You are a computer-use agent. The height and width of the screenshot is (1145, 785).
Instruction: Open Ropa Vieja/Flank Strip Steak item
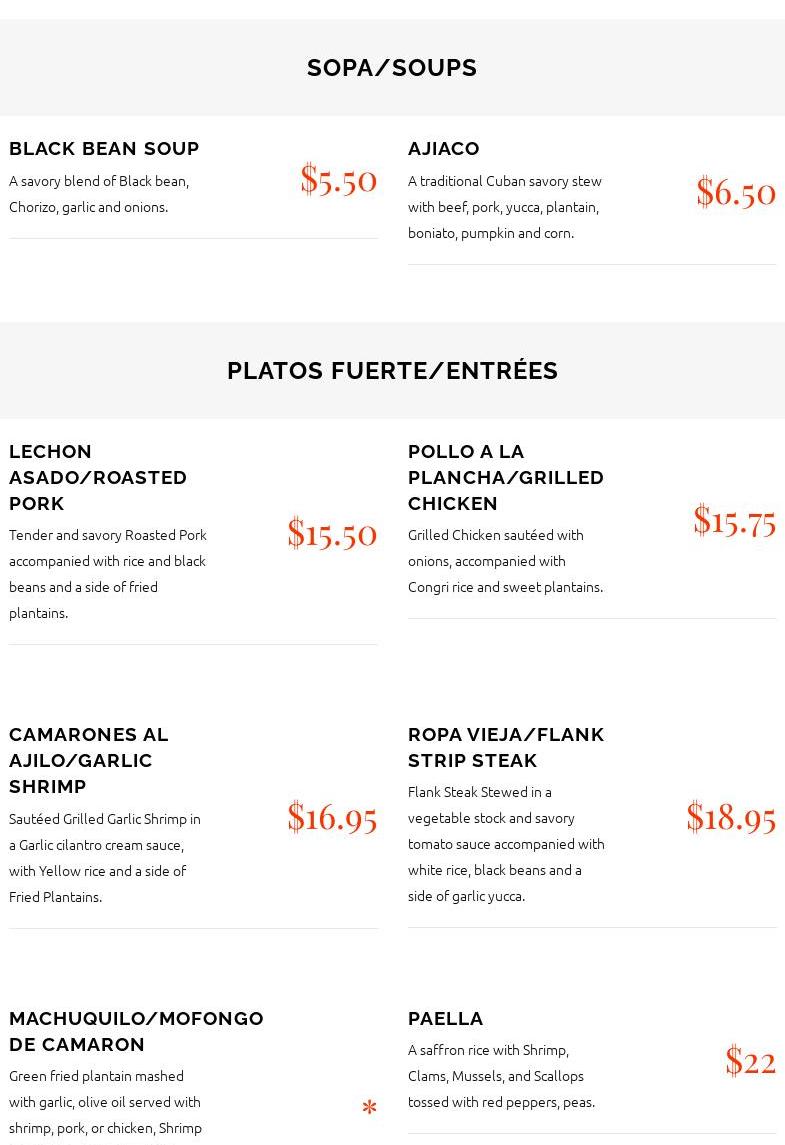(505, 747)
